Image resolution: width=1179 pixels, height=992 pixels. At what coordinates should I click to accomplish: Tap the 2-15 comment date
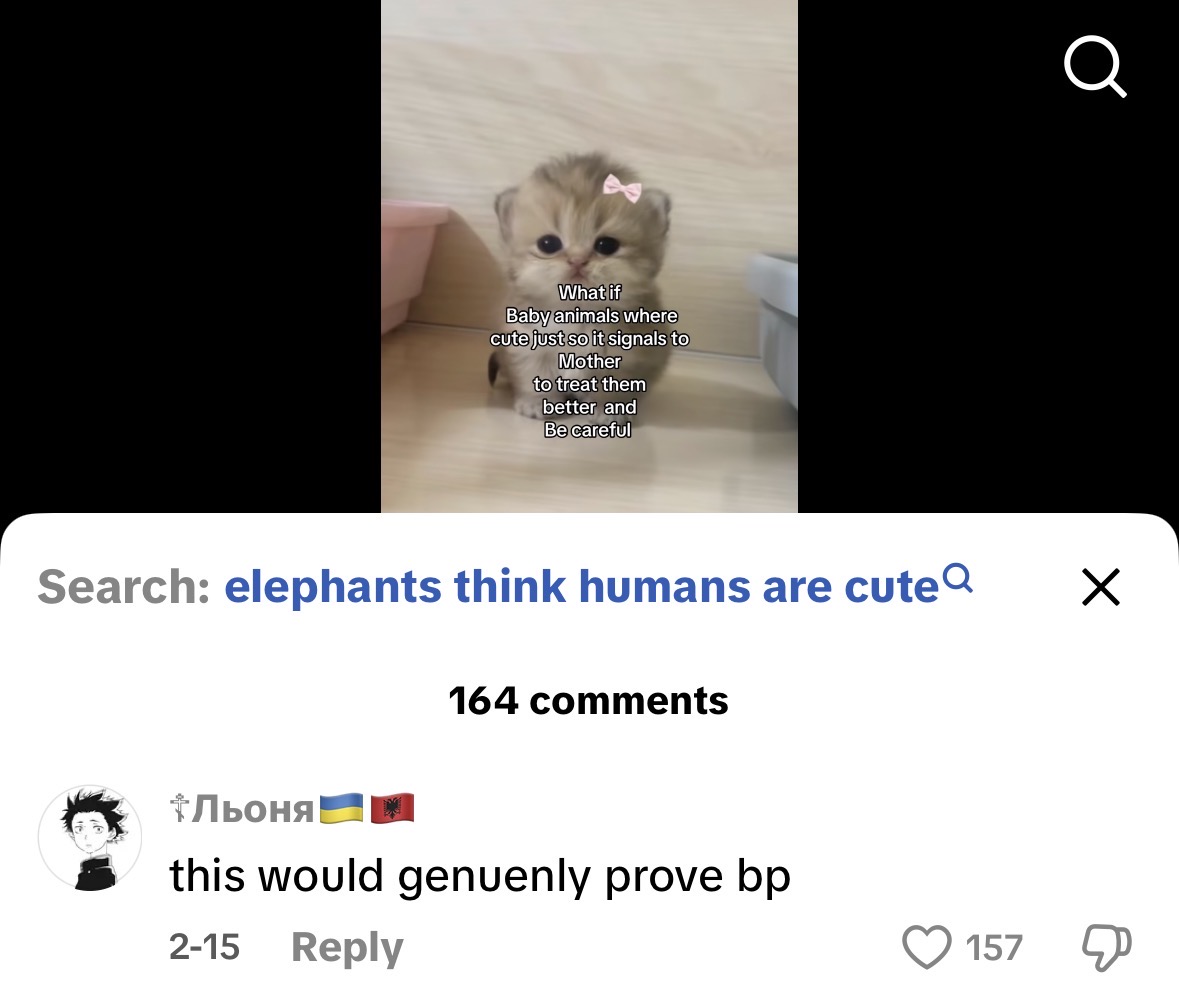click(x=204, y=946)
